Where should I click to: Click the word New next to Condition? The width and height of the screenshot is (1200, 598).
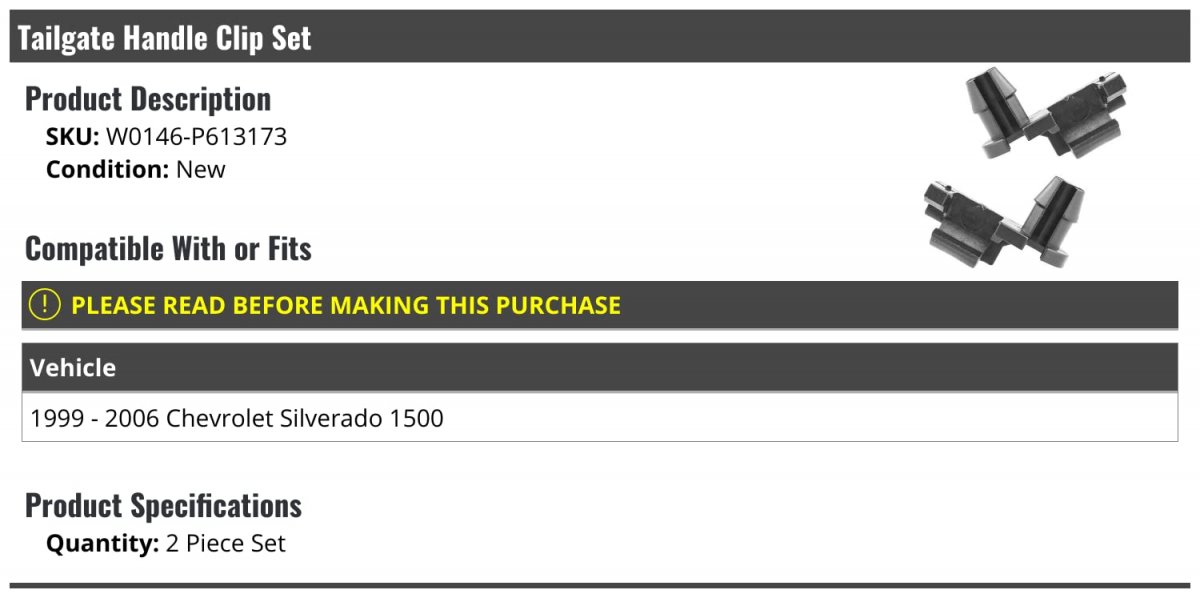coord(201,169)
